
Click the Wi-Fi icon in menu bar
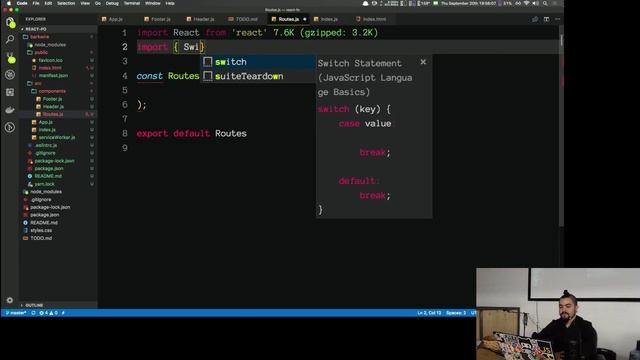527,3
